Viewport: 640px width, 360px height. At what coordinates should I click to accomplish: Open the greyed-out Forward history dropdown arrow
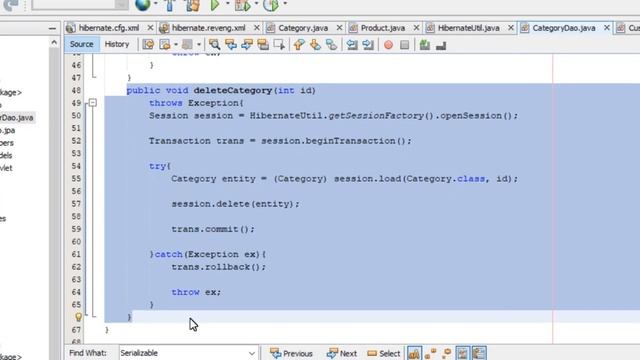point(199,44)
